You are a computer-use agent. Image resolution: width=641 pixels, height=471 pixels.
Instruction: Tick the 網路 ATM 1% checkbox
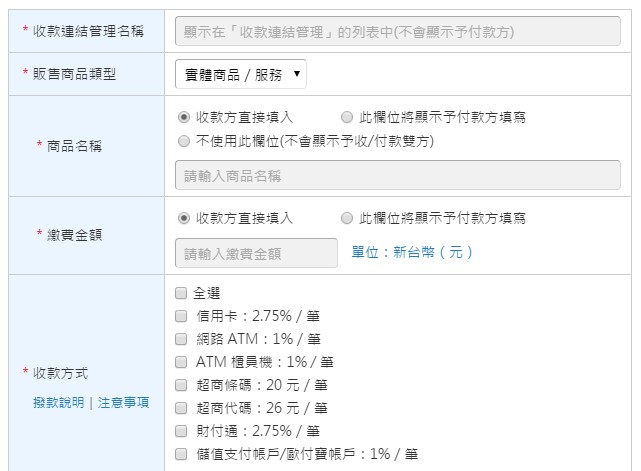click(181, 339)
